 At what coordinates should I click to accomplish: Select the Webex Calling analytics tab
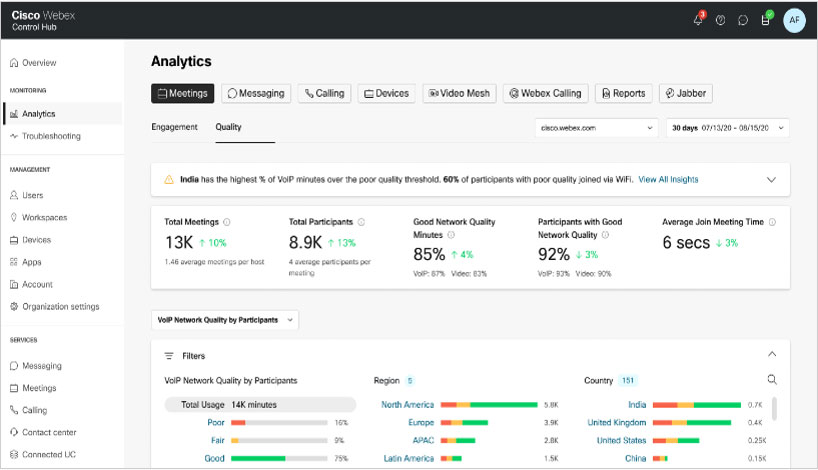click(x=545, y=93)
